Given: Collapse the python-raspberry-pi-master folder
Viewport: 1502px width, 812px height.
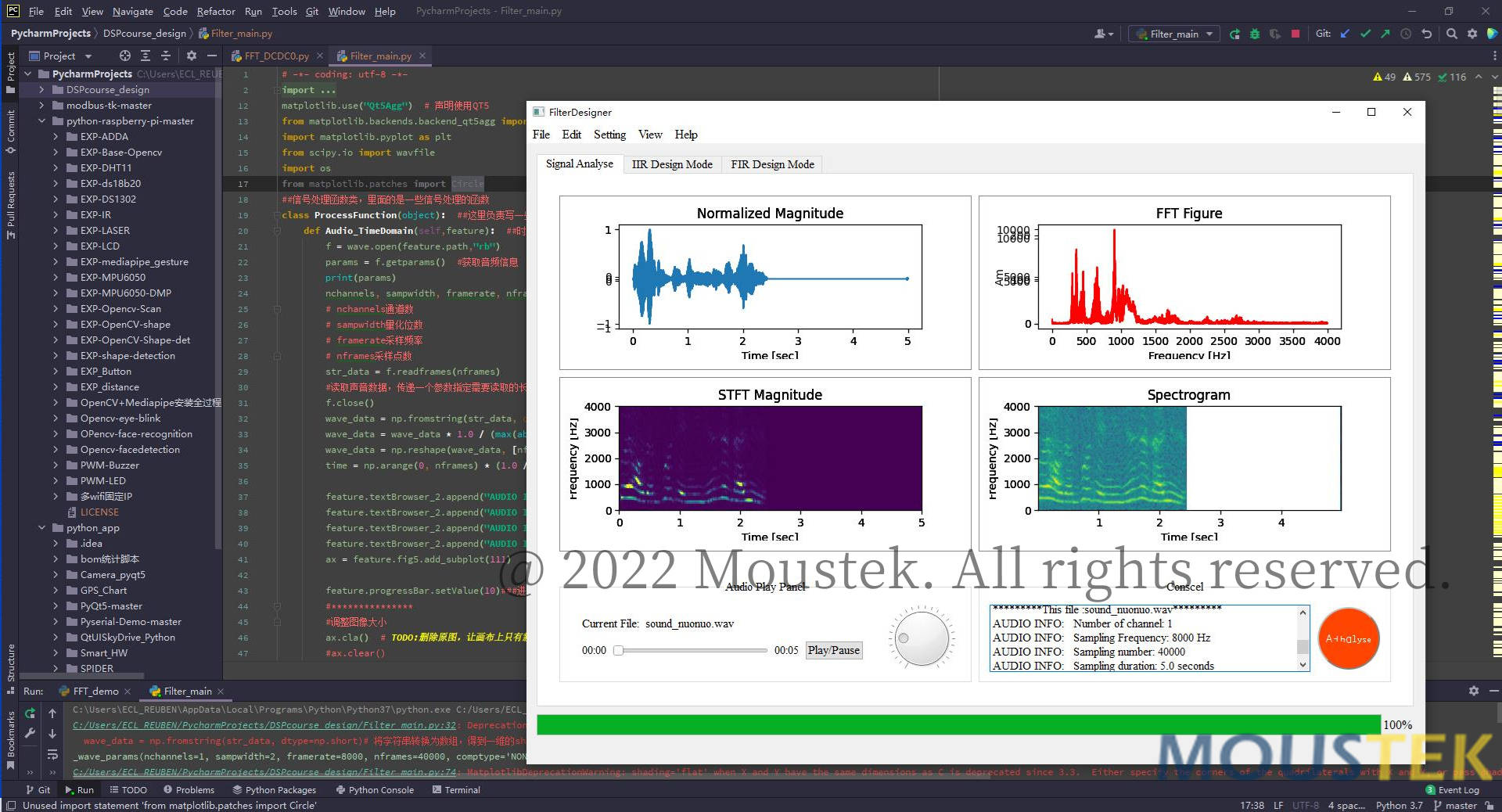Looking at the screenshot, I should pos(41,121).
